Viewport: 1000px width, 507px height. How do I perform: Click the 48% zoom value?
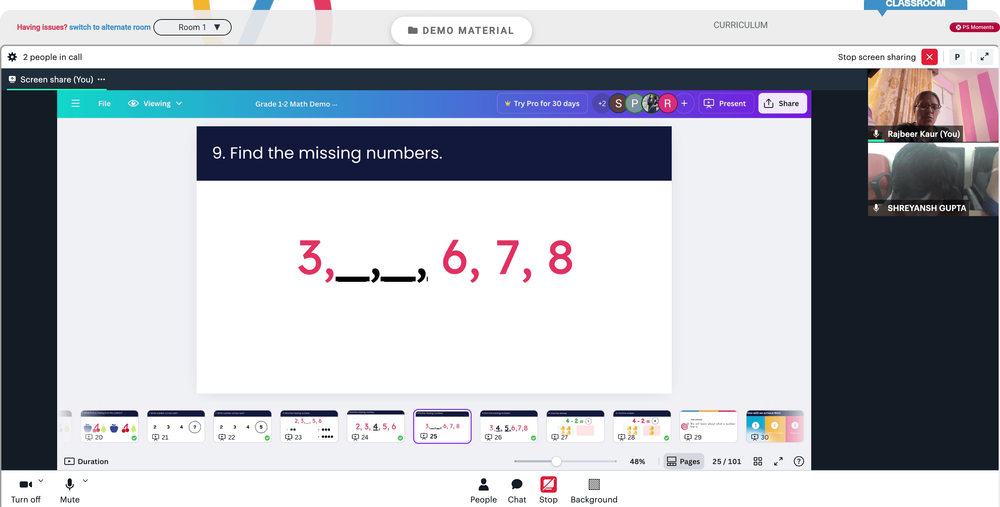[x=637, y=461]
